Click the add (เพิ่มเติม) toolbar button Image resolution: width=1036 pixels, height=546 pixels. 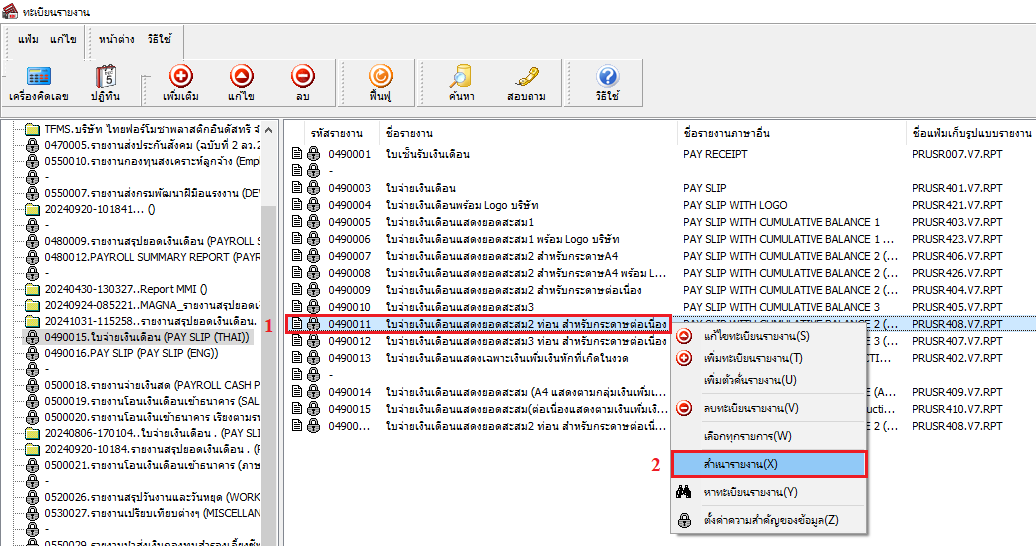tap(181, 82)
